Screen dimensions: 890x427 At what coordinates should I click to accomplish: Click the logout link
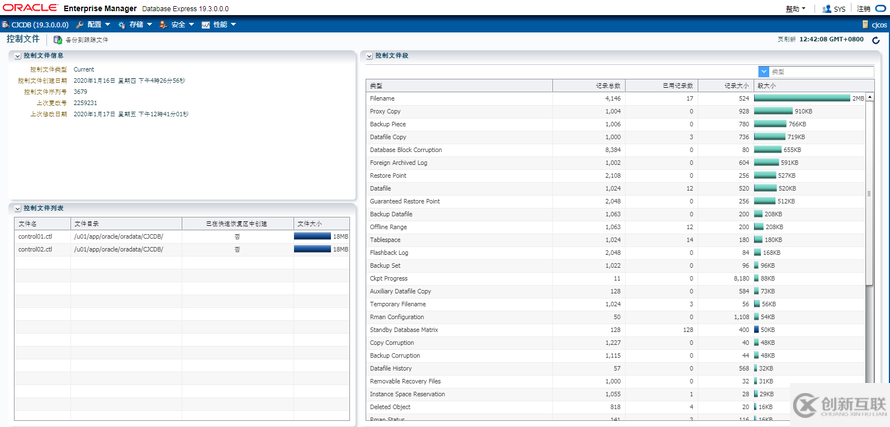863,9
